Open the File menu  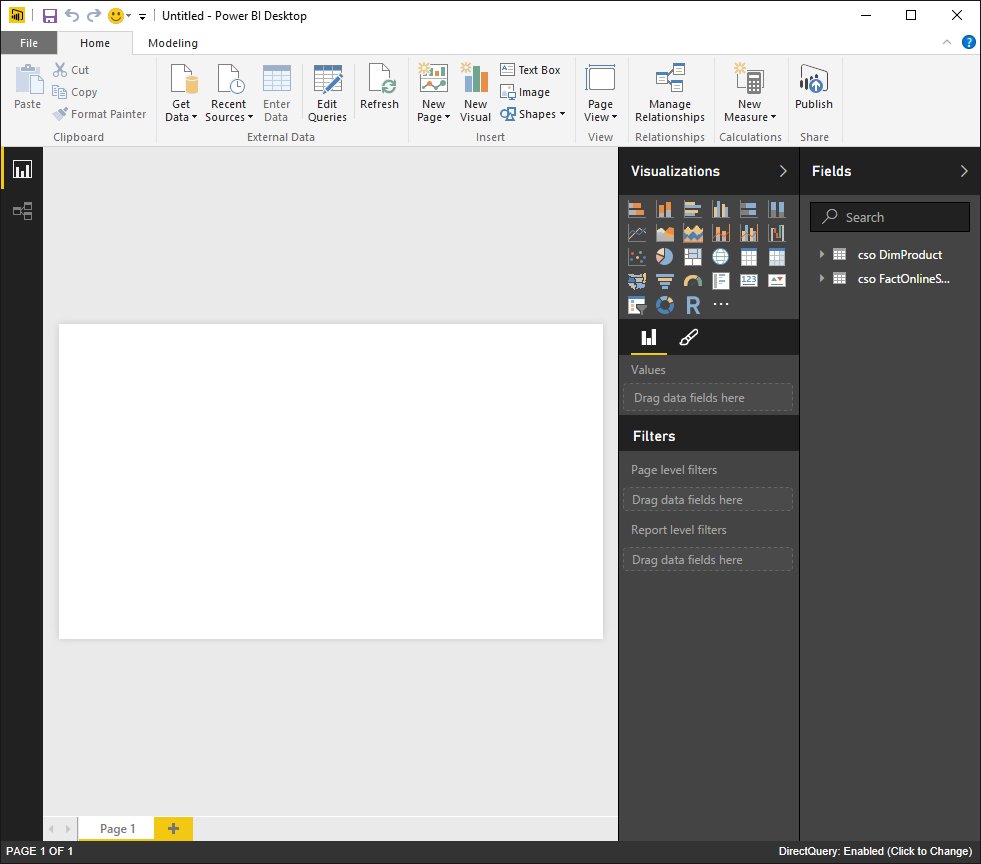[29, 43]
